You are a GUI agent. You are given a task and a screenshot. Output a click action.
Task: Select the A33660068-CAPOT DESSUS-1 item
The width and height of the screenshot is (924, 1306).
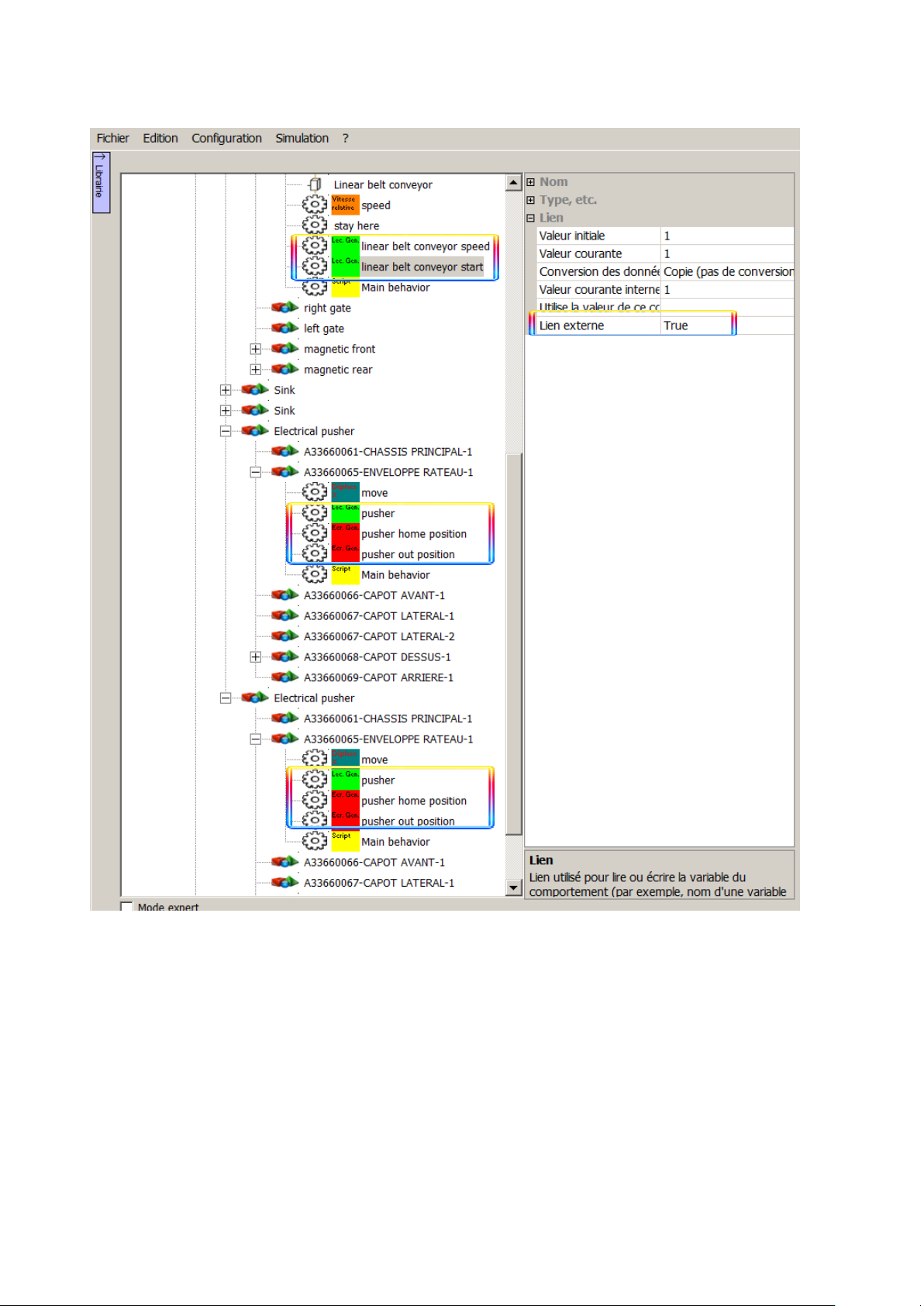(378, 657)
